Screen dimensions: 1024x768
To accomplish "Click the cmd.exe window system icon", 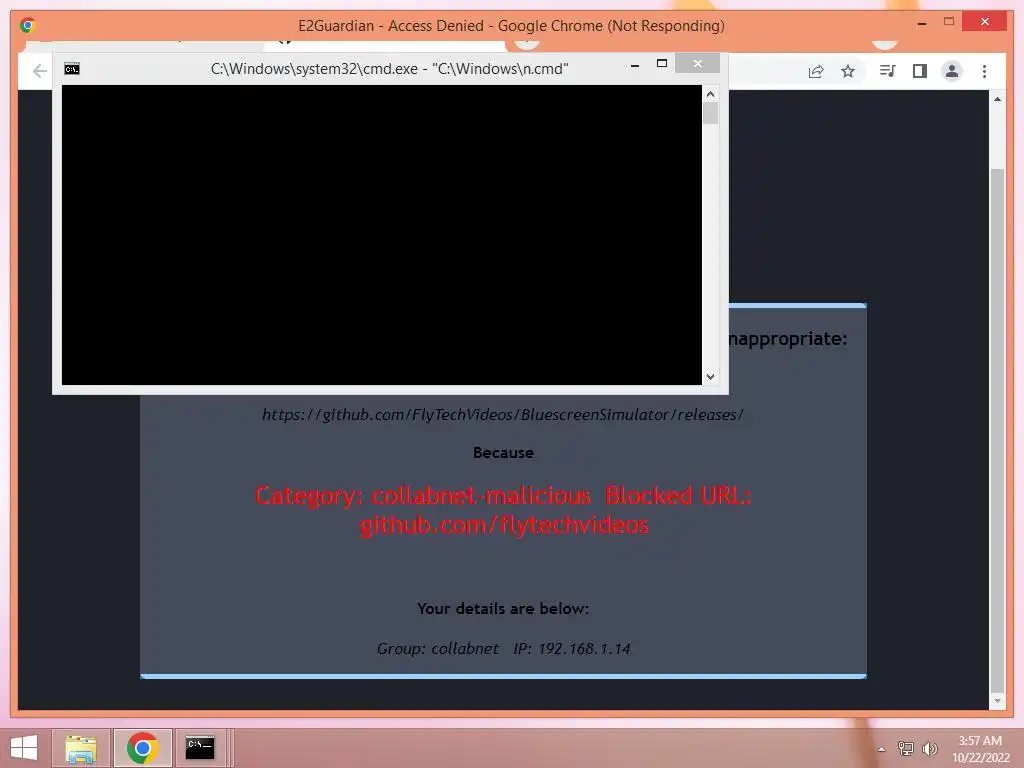I will 72,69.
